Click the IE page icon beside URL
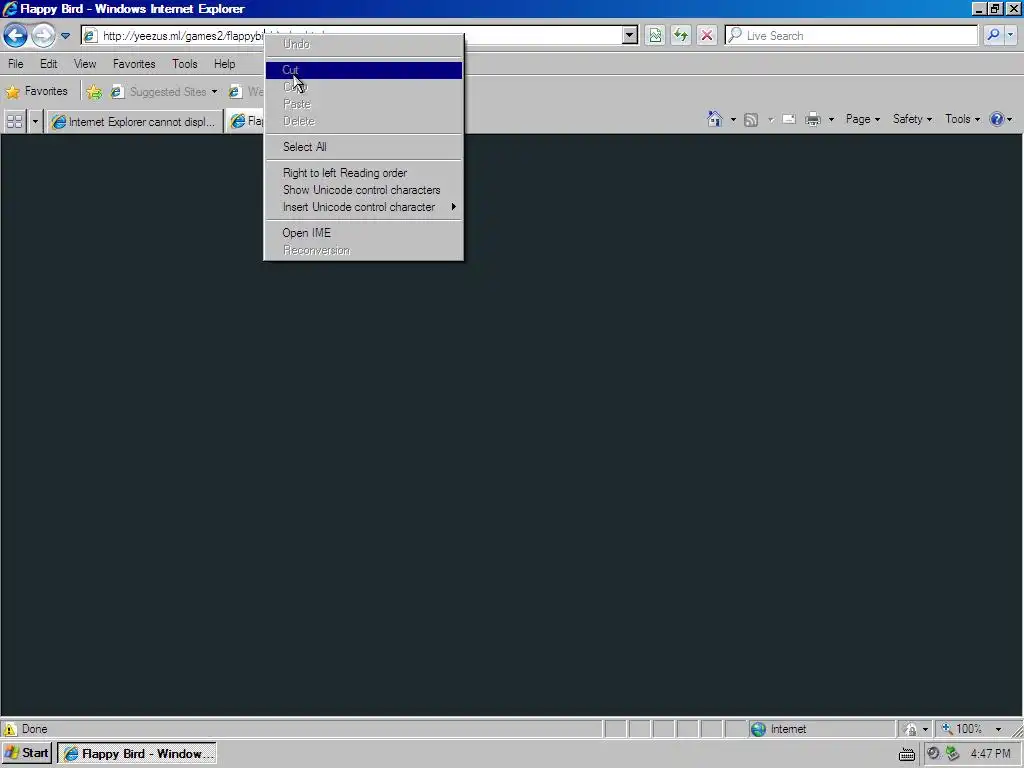This screenshot has width=1024, height=768. (x=90, y=35)
